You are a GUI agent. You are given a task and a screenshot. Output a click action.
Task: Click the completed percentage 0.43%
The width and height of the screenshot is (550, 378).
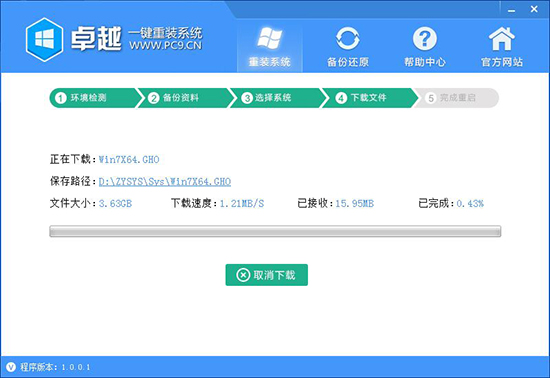[470, 203]
